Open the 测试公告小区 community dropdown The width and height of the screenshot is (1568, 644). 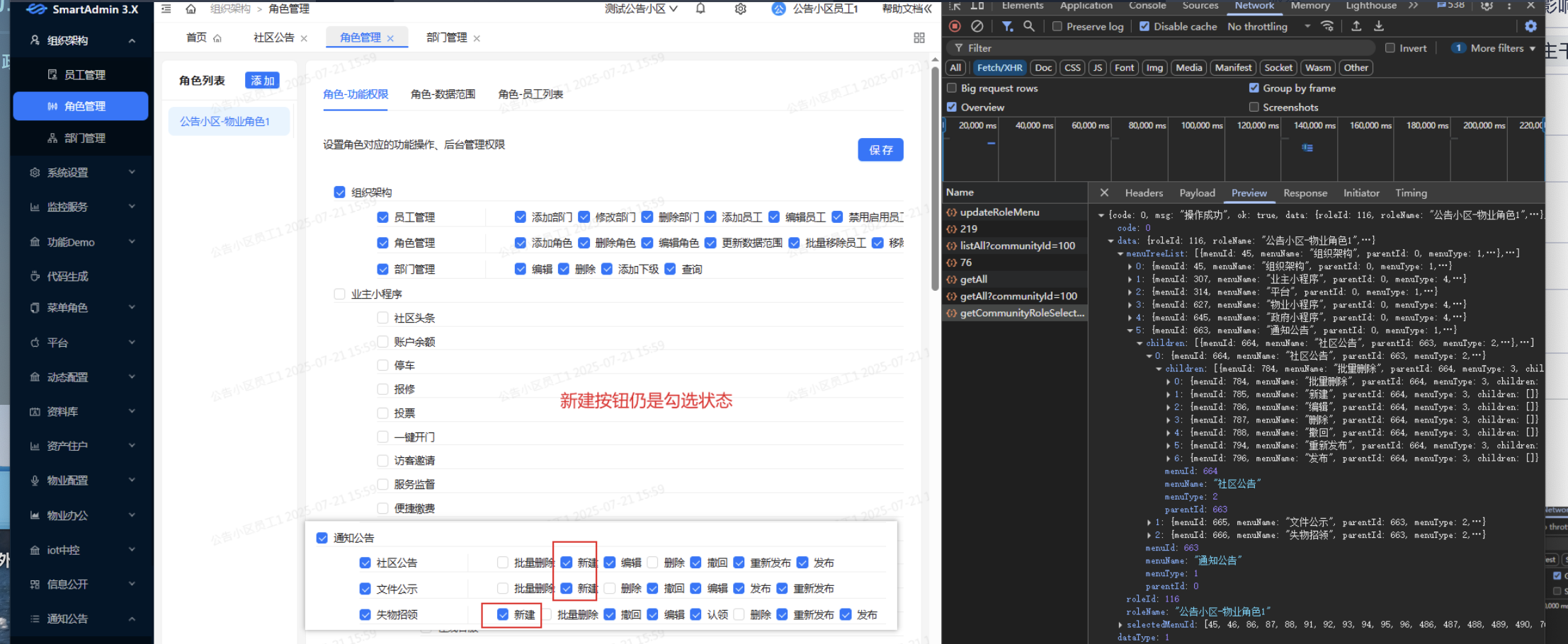tap(641, 9)
